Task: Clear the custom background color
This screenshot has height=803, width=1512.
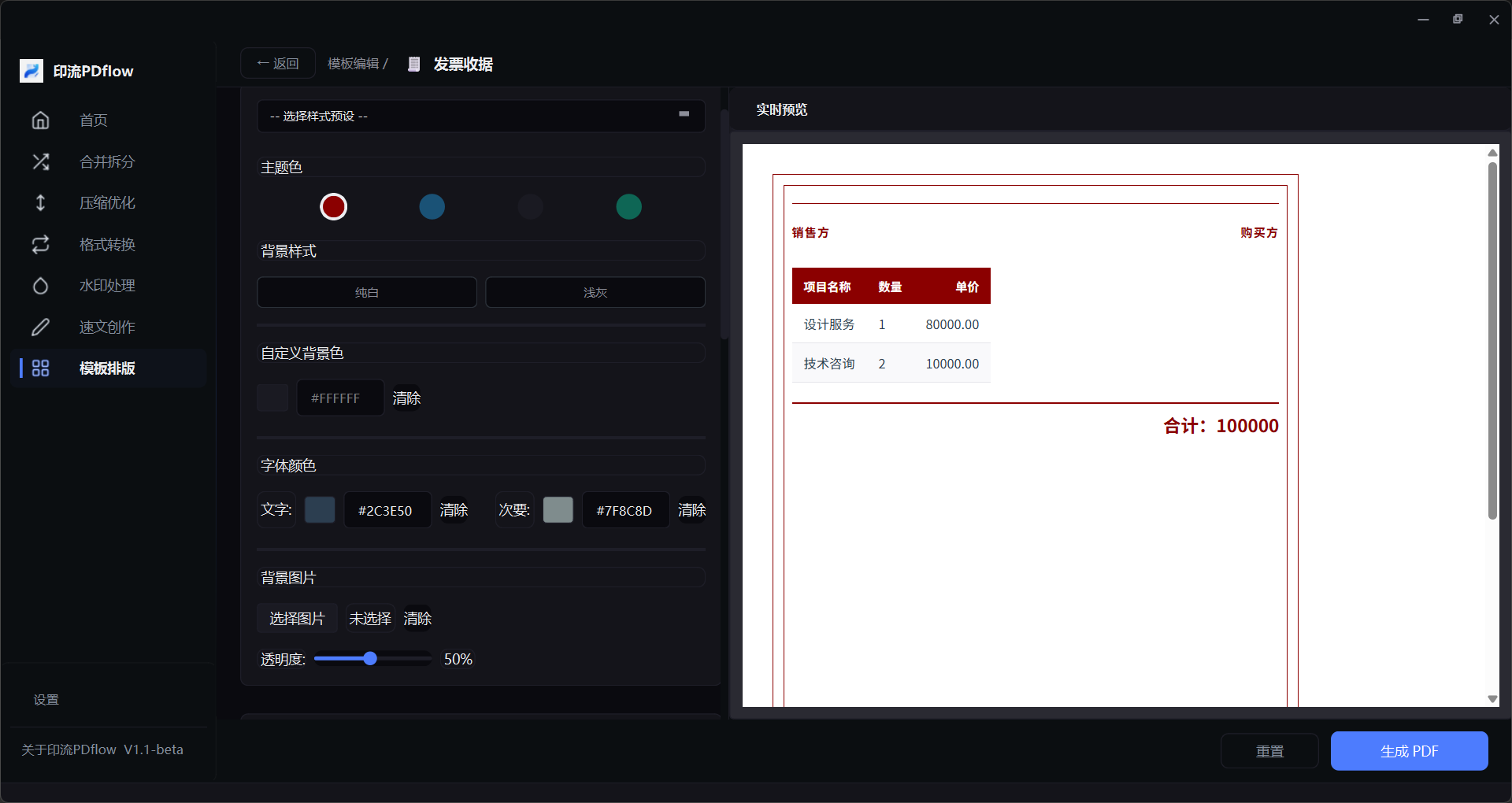Action: [x=406, y=398]
